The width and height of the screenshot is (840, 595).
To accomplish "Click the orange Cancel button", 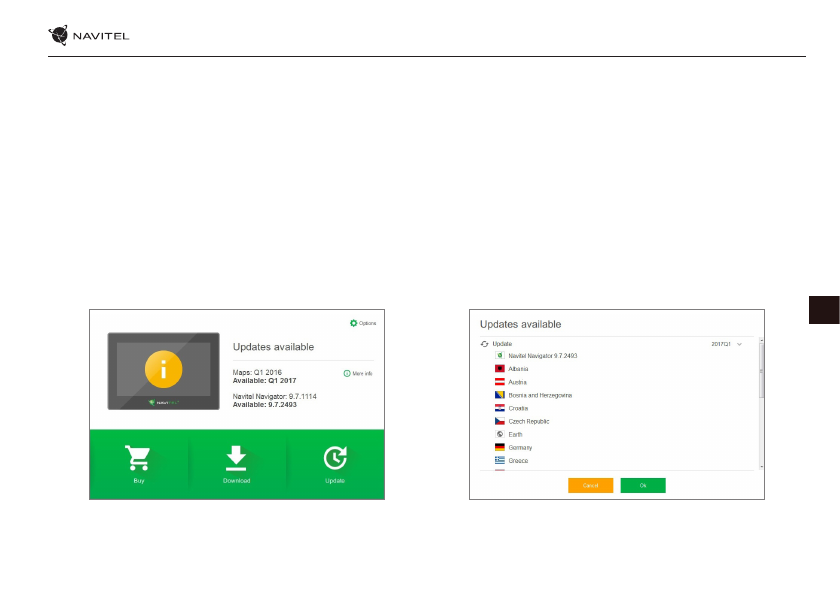I will pos(590,485).
